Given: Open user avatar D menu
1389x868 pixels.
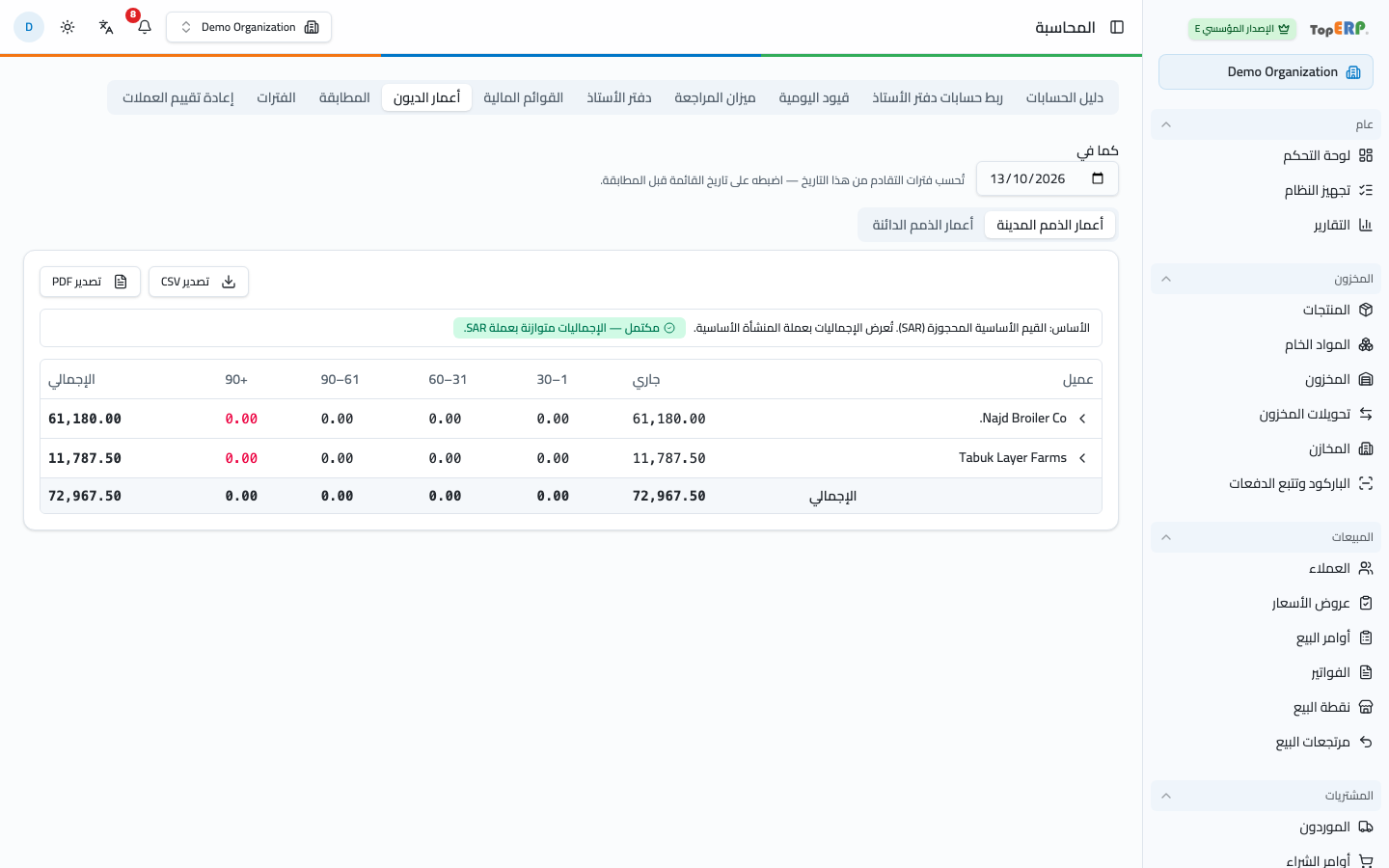Looking at the screenshot, I should coord(29,27).
